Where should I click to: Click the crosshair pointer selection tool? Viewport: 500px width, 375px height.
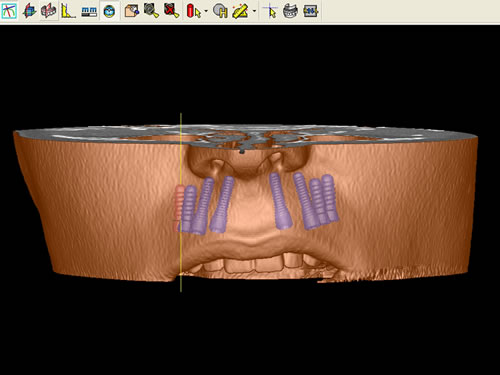(x=270, y=11)
